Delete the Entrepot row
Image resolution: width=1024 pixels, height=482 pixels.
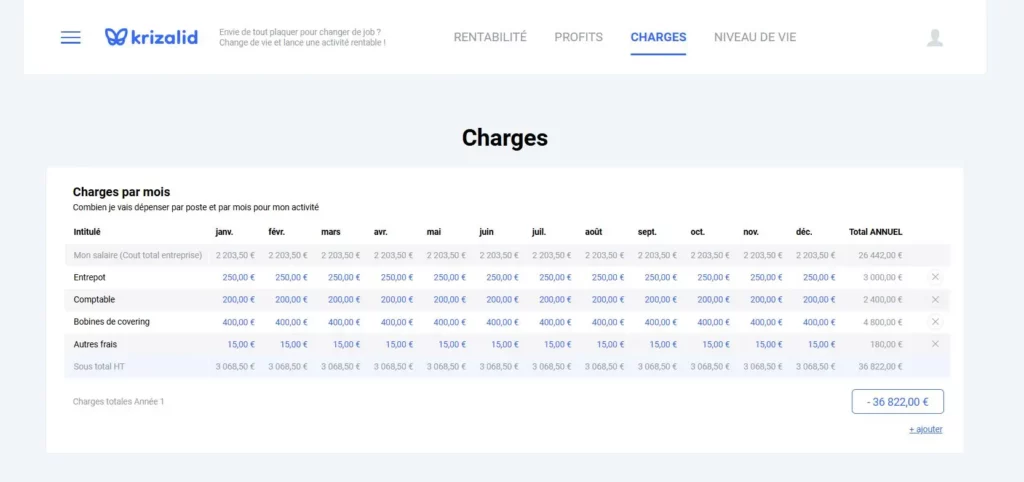pyautogui.click(x=935, y=277)
